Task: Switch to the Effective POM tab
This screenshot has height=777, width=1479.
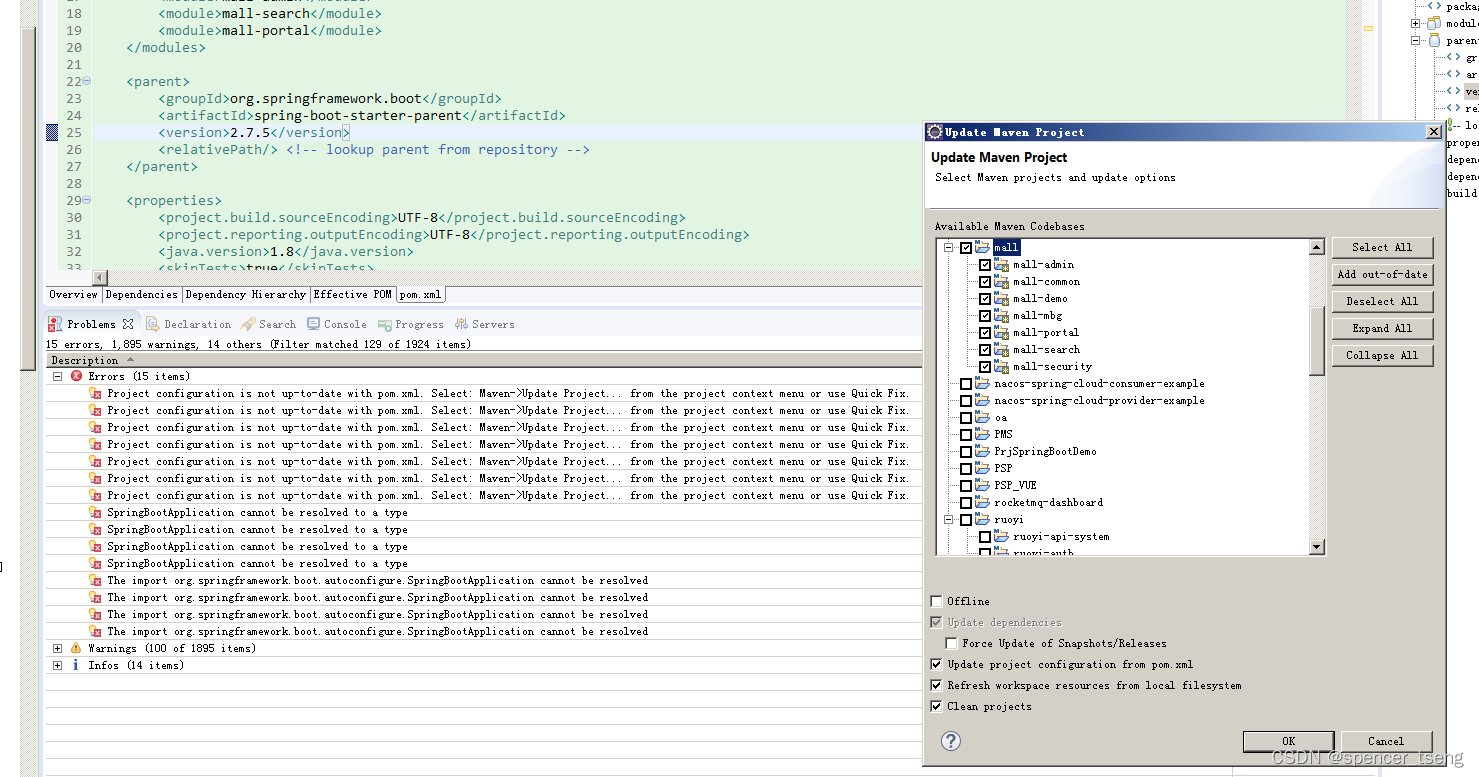Action: tap(352, 294)
